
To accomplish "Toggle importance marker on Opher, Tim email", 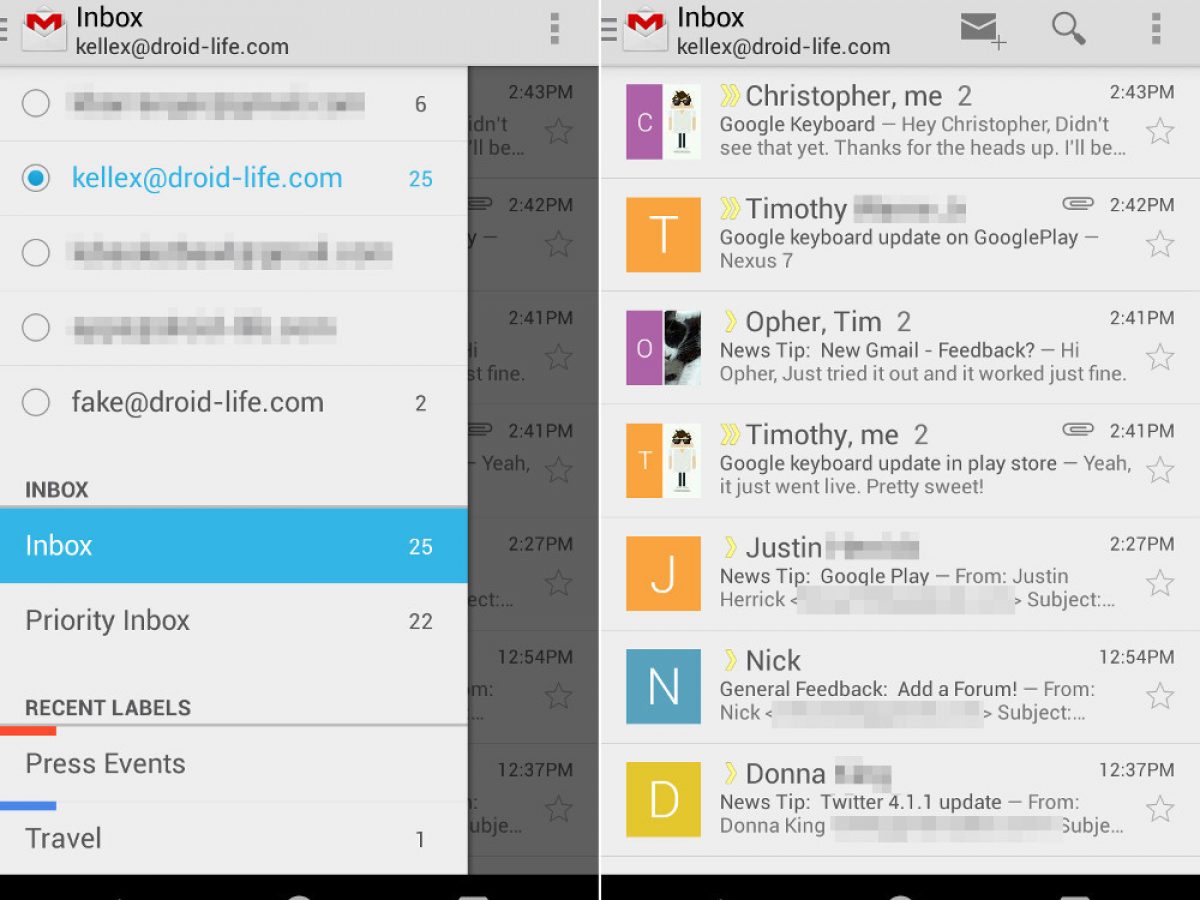I will tap(730, 321).
